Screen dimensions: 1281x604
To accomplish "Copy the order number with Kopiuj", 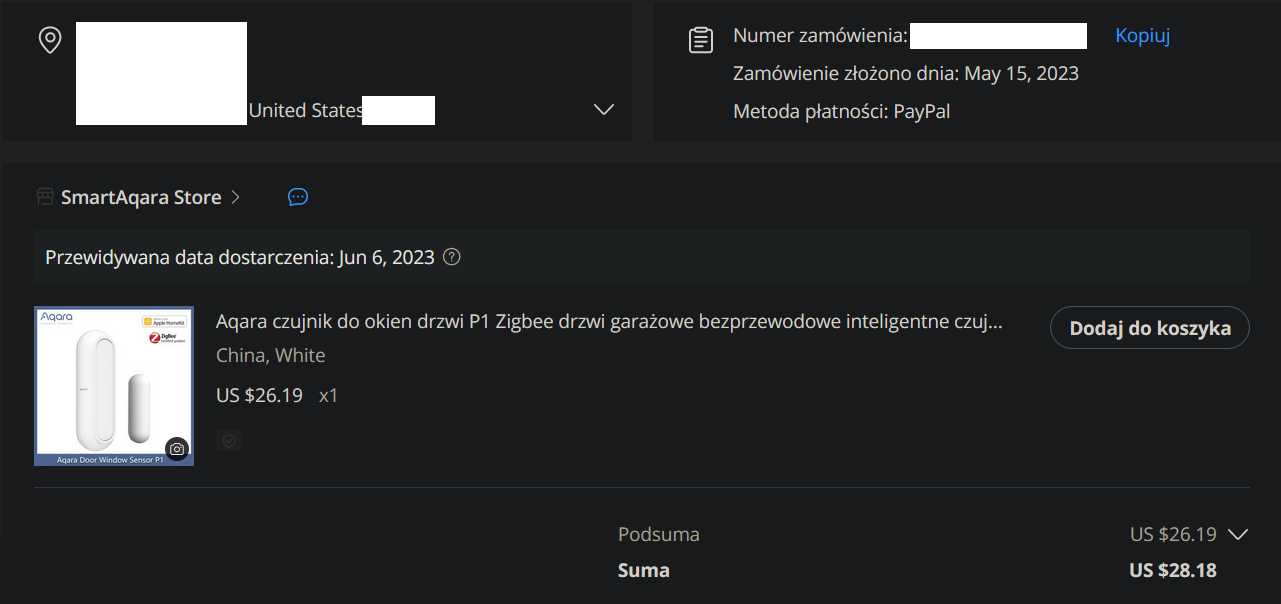I will click(x=1142, y=36).
